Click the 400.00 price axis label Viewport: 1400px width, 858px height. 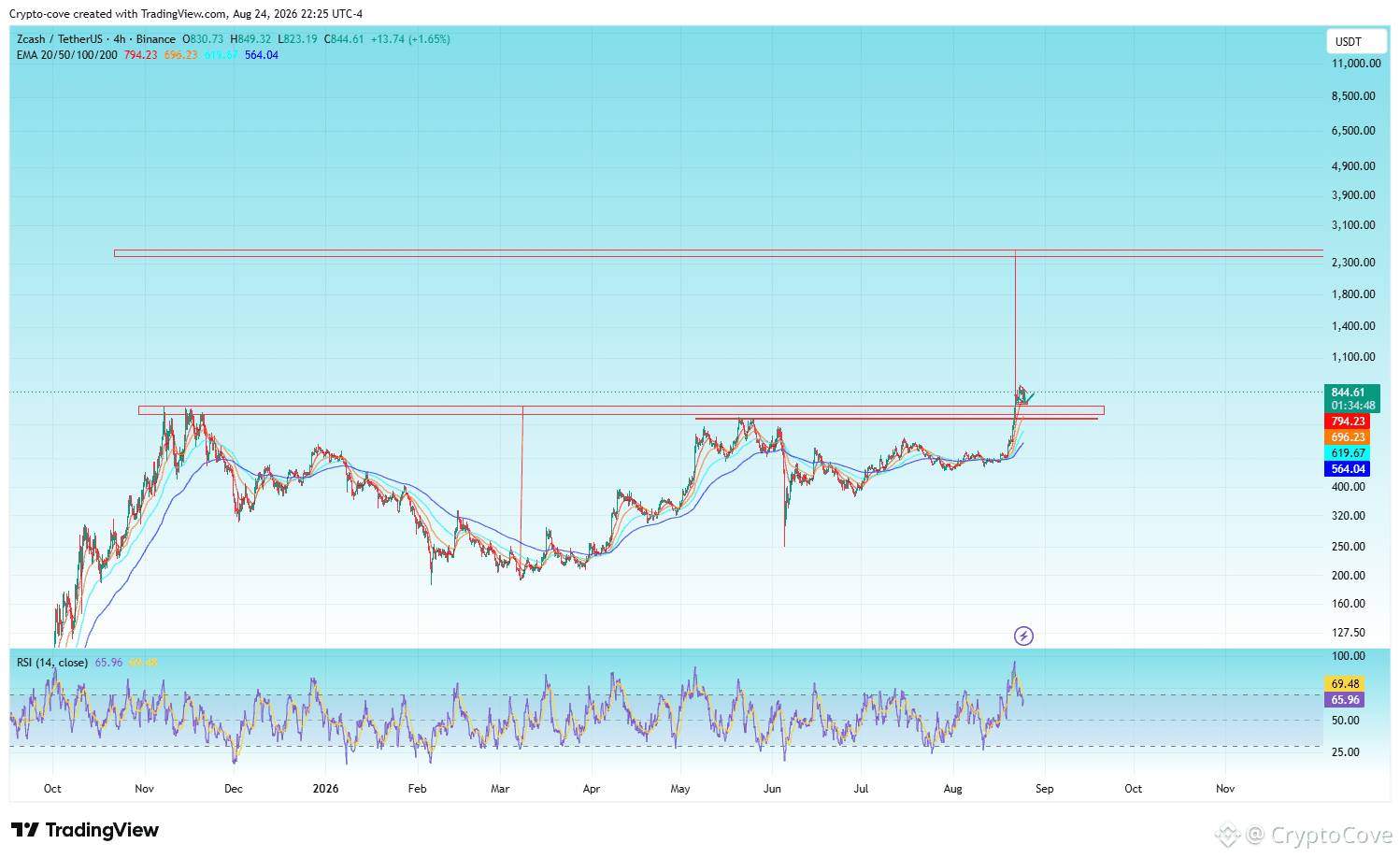1348,487
